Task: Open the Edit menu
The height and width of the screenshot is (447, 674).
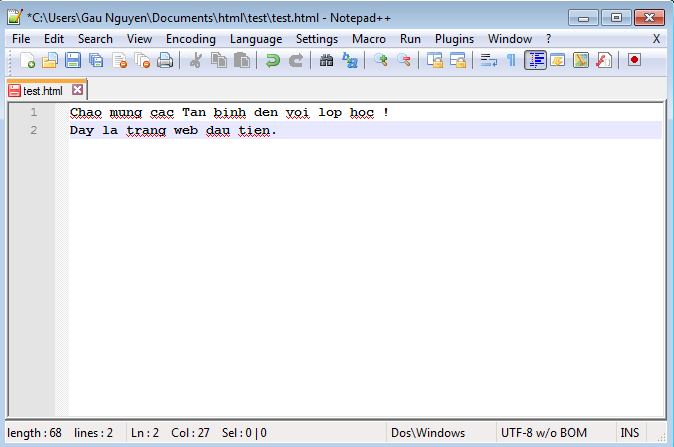Action: 54,39
